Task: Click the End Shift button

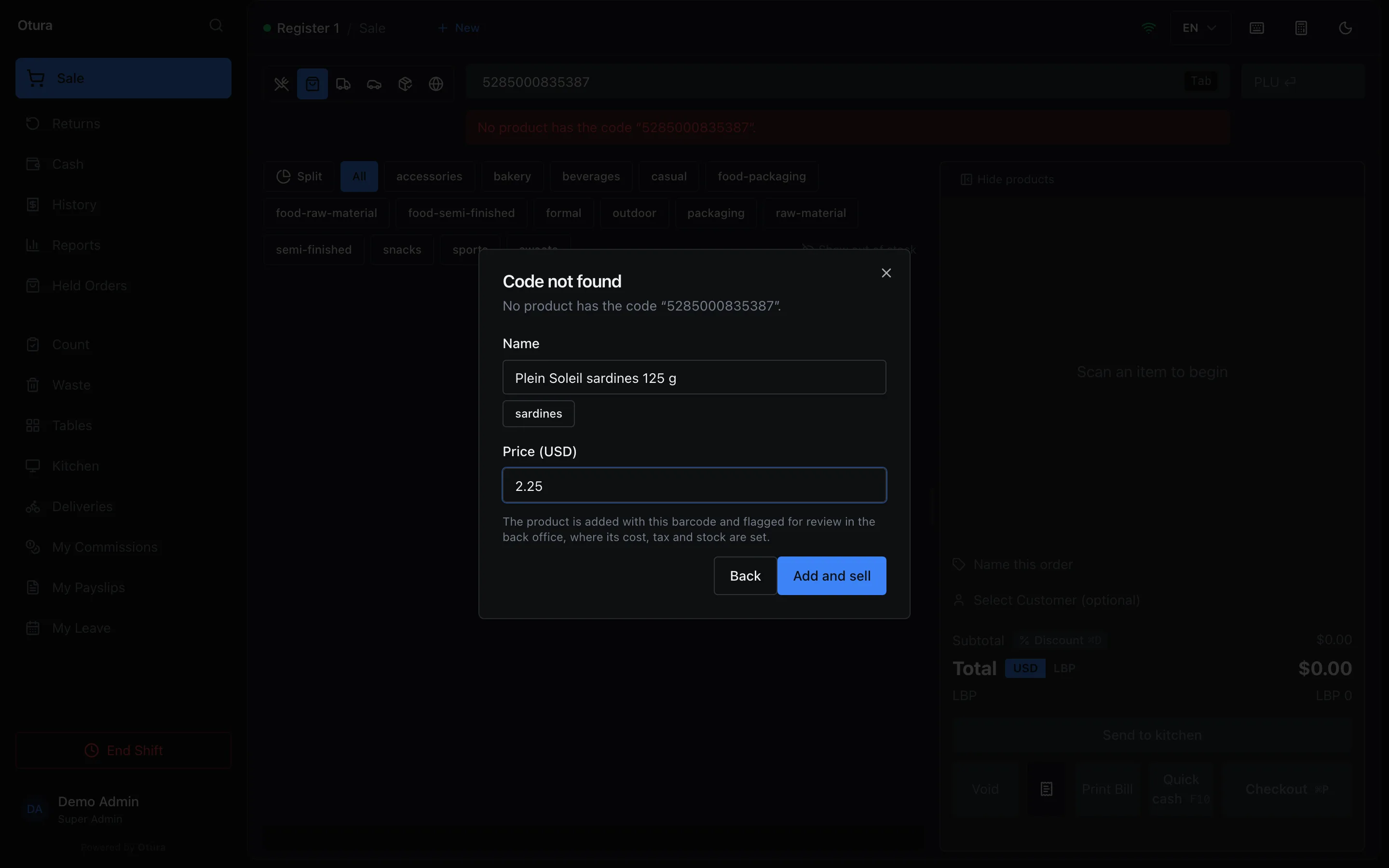Action: 123,750
